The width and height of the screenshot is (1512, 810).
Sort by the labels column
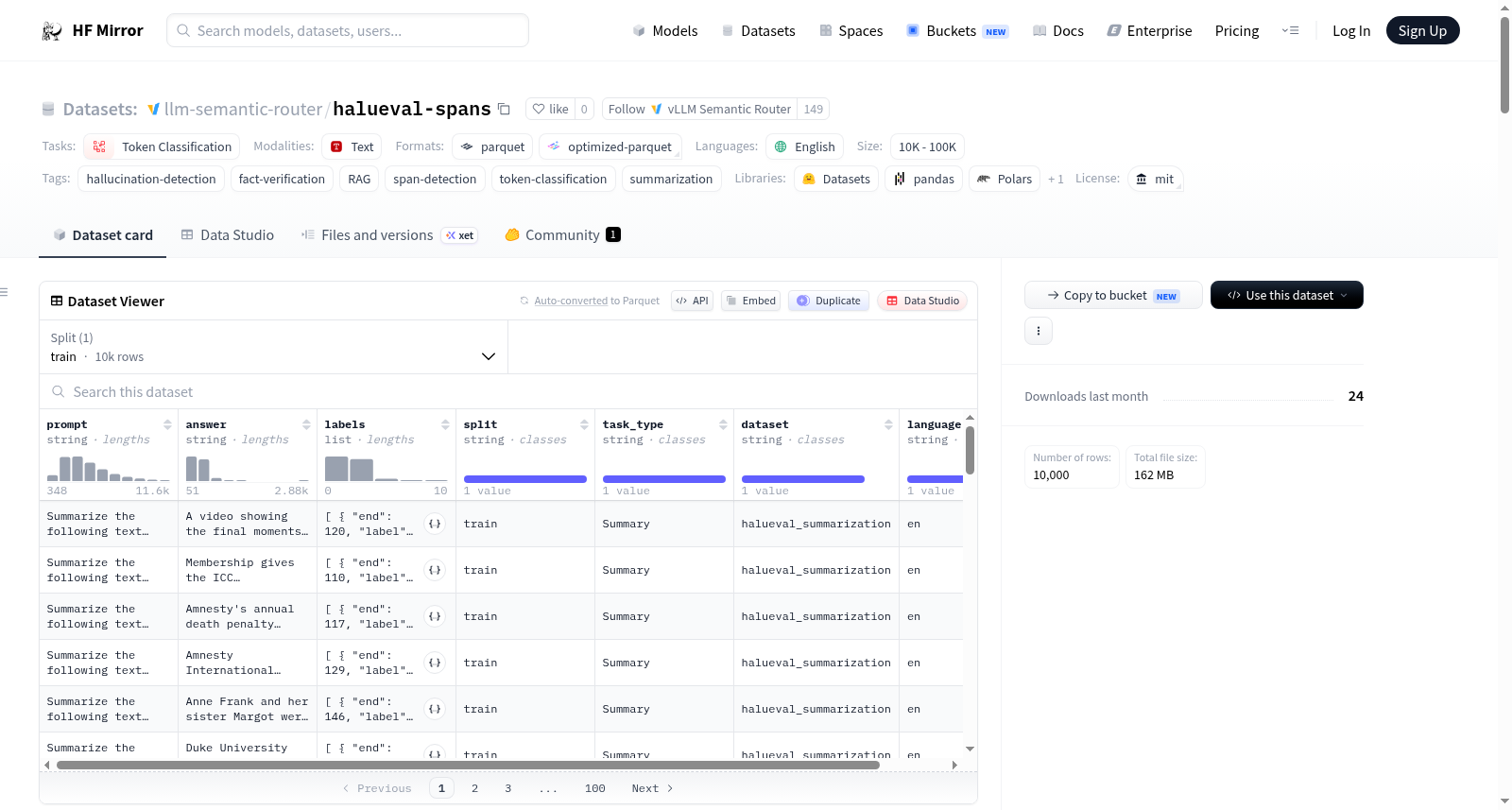point(445,424)
